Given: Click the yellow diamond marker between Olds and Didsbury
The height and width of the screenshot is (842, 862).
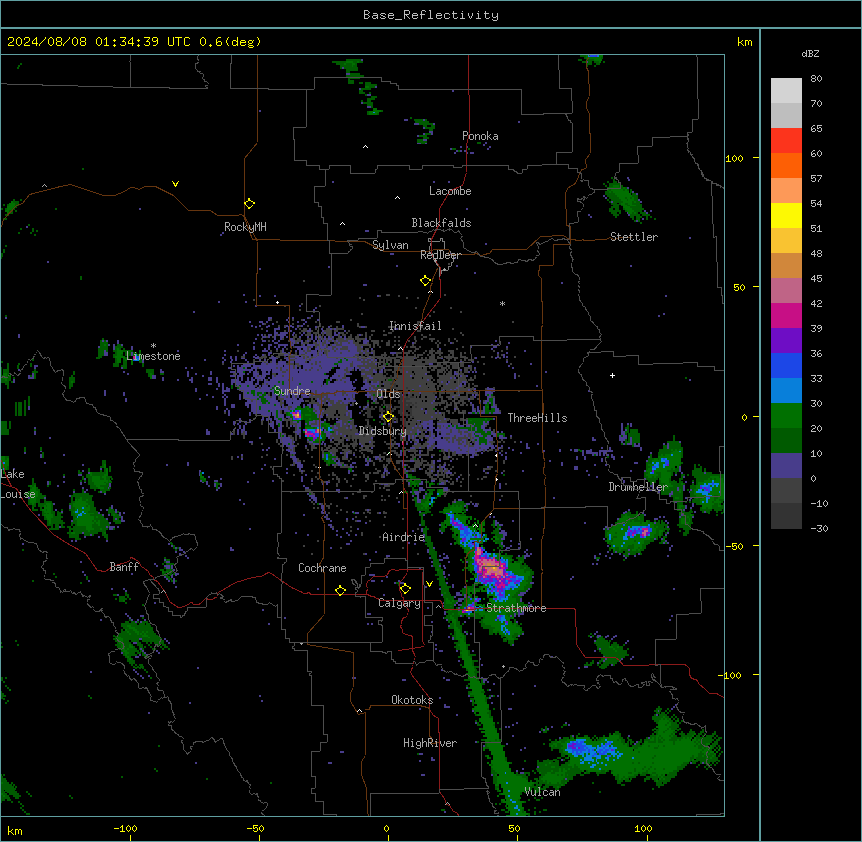Looking at the screenshot, I should coord(388,417).
